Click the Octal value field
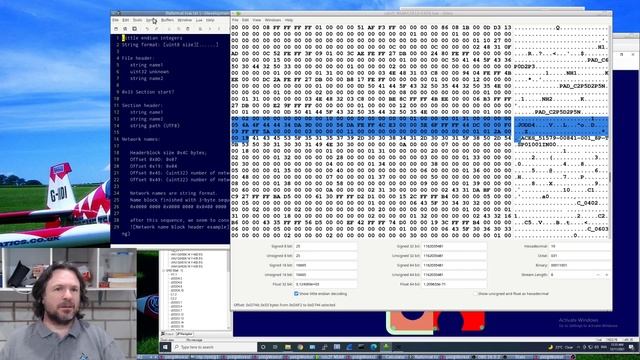 tap(580, 256)
